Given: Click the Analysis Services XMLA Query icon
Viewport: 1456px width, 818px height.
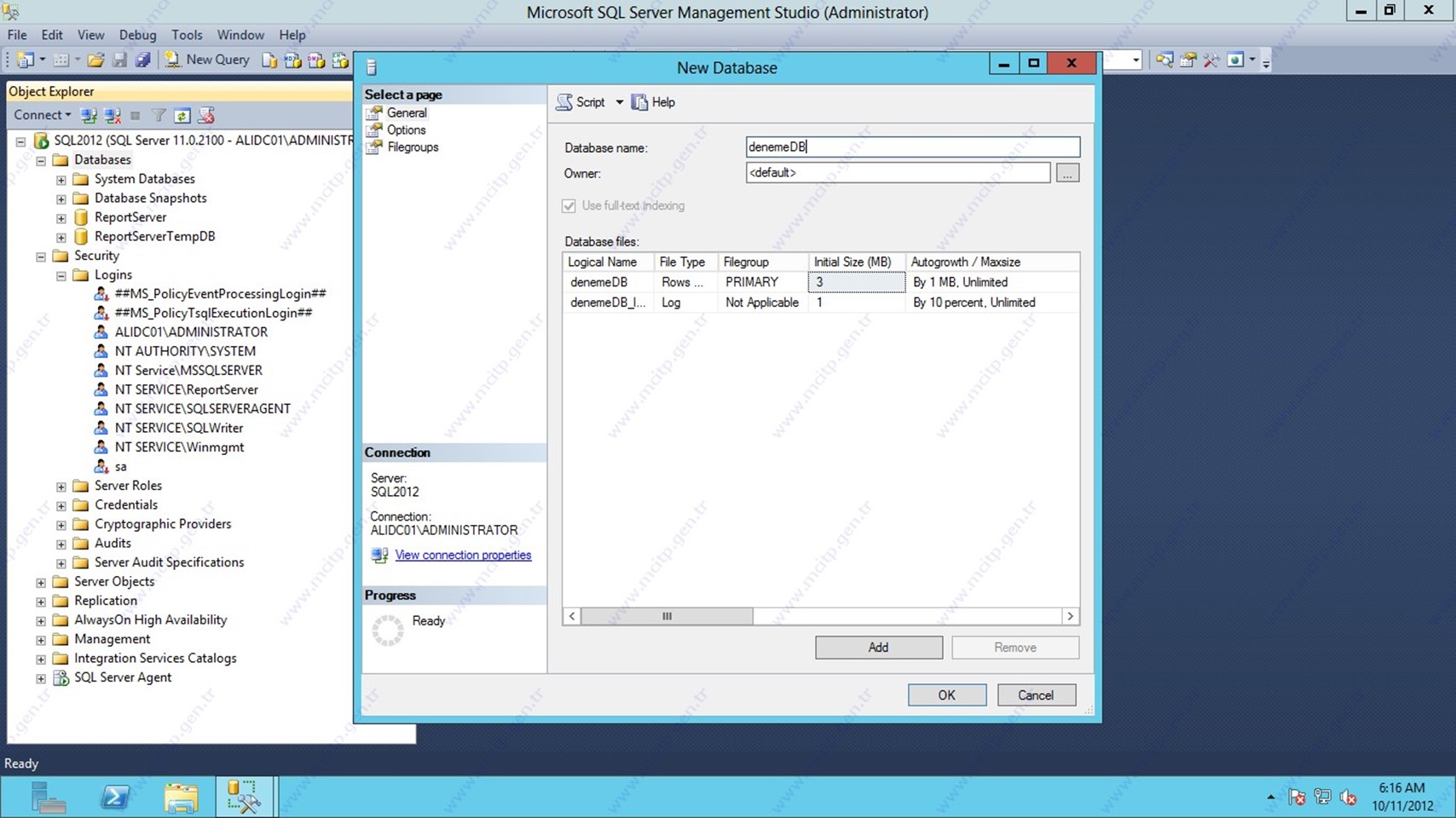Looking at the screenshot, I should [340, 60].
